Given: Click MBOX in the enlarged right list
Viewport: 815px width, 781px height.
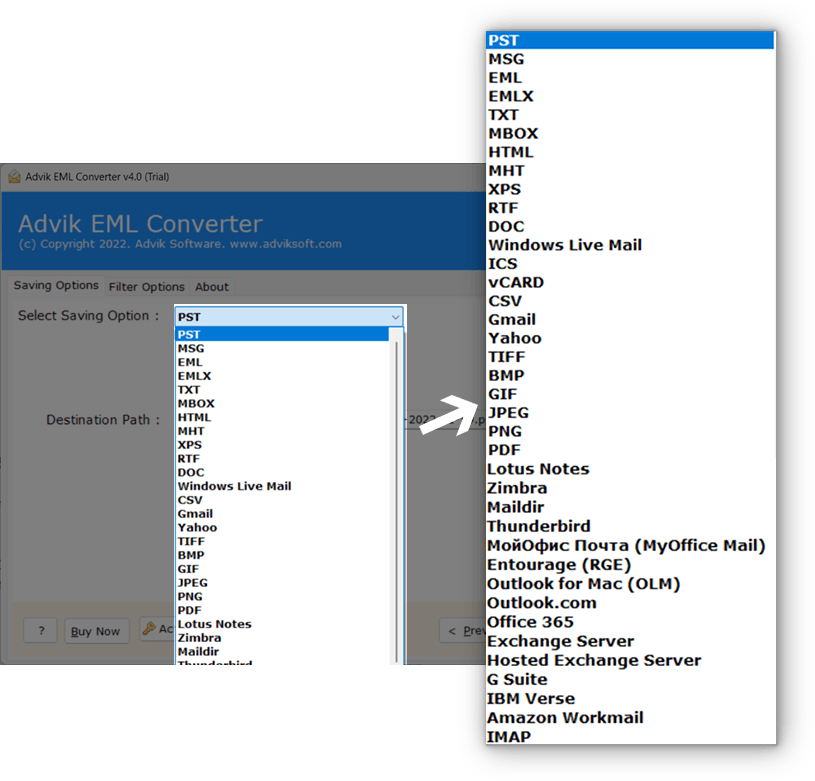Looking at the screenshot, I should [630, 133].
